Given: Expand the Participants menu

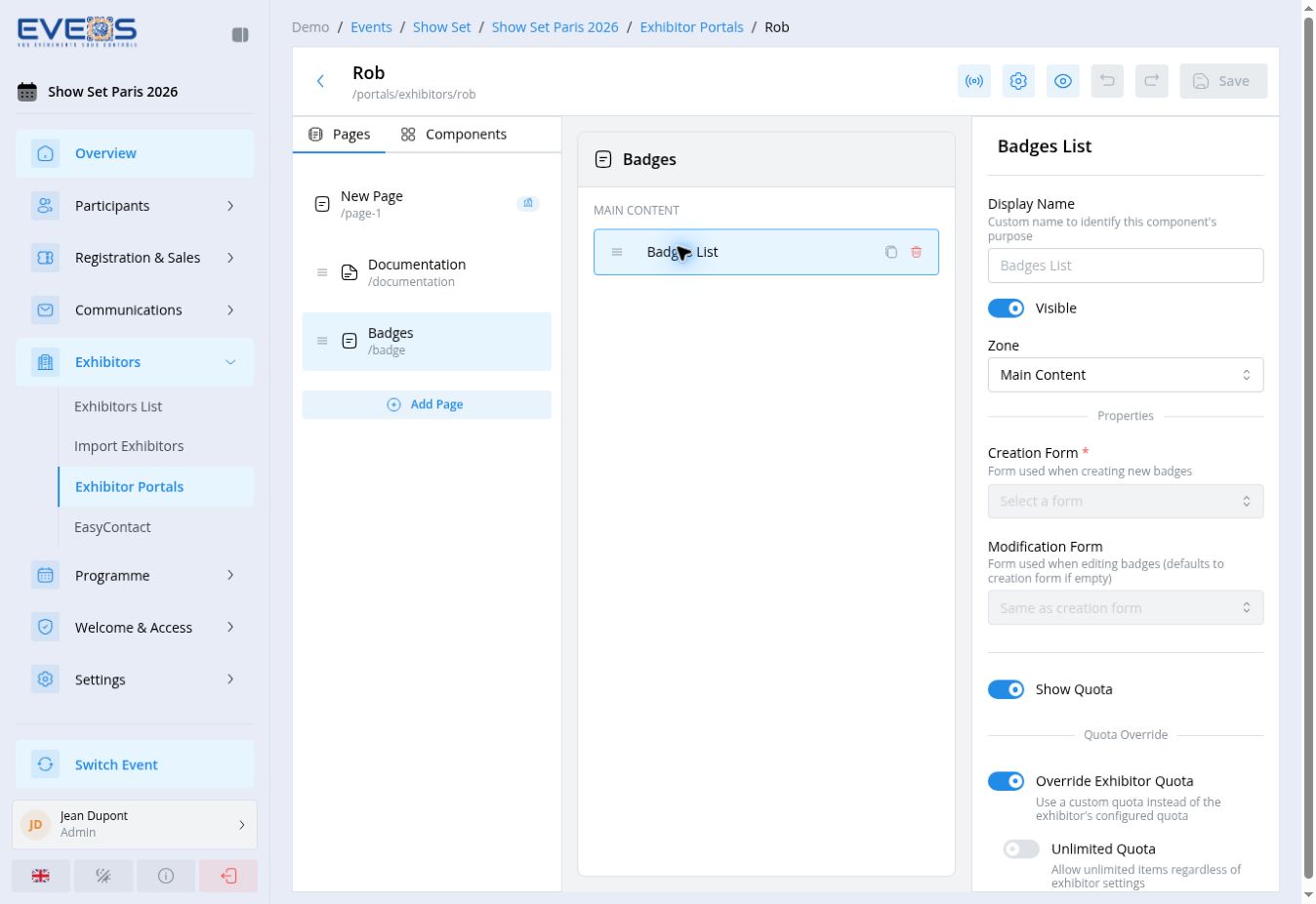Looking at the screenshot, I should click(135, 206).
